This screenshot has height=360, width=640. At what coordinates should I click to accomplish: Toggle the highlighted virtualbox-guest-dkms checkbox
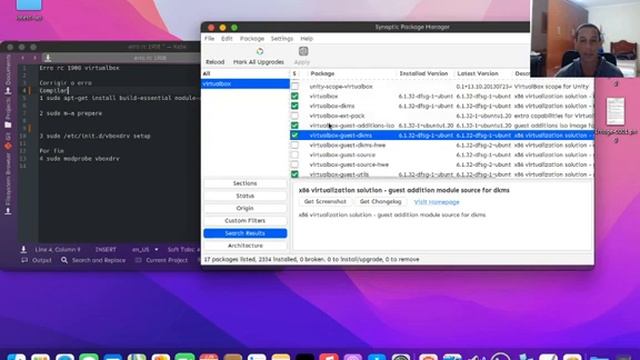(295, 136)
